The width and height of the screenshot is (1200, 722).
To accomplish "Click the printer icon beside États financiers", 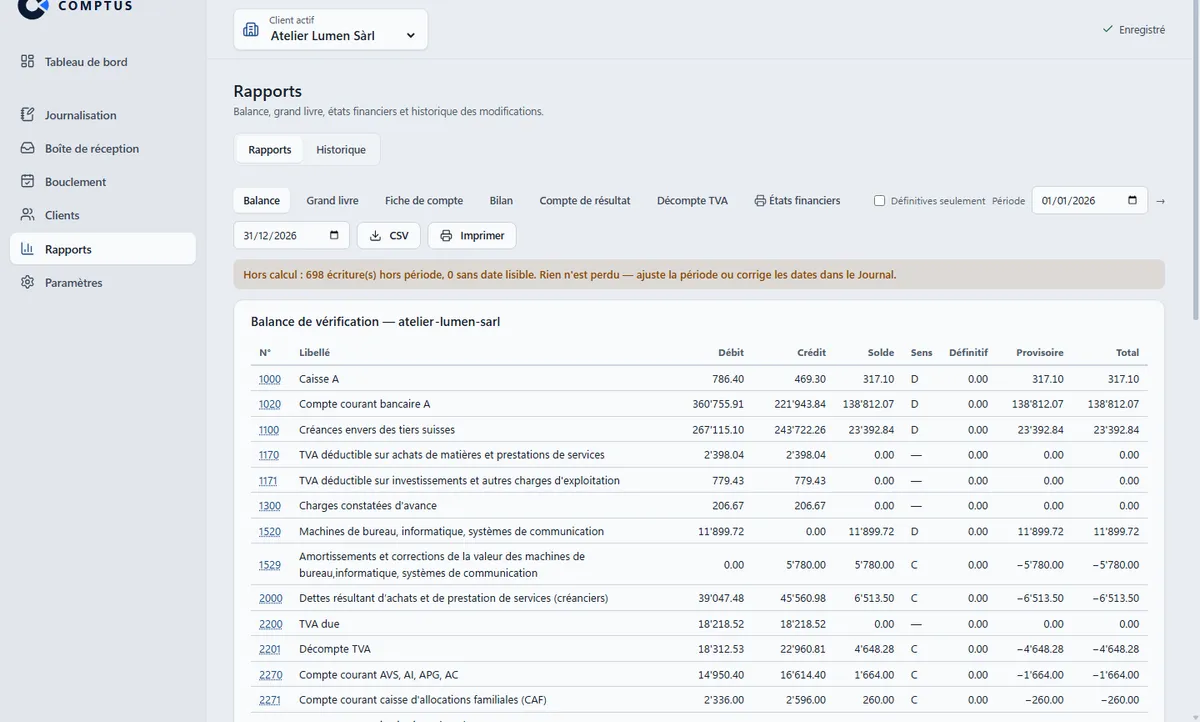I will [760, 201].
